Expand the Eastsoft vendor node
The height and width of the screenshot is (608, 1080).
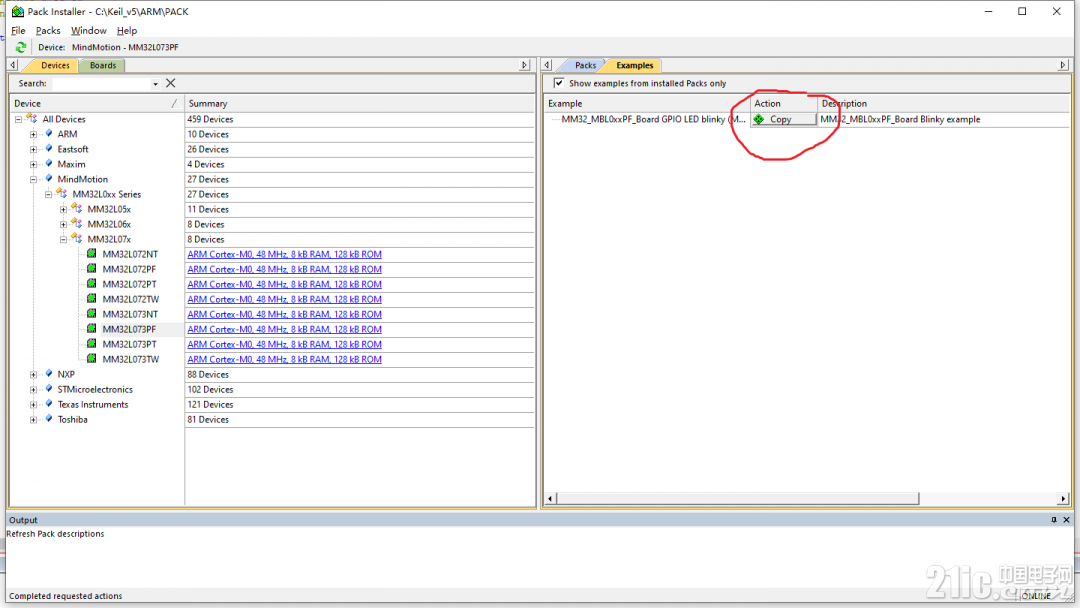point(33,149)
